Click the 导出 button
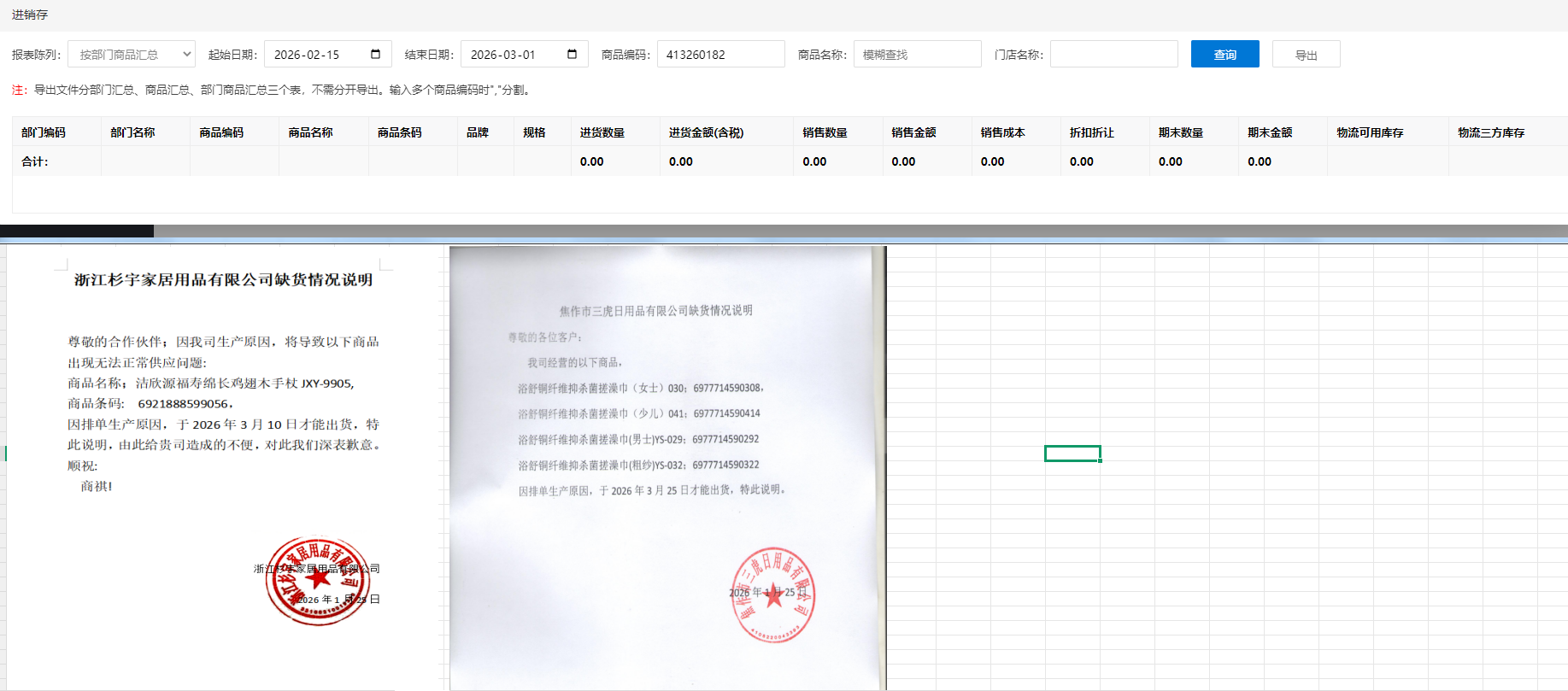The width and height of the screenshot is (1568, 691). coord(1306,55)
